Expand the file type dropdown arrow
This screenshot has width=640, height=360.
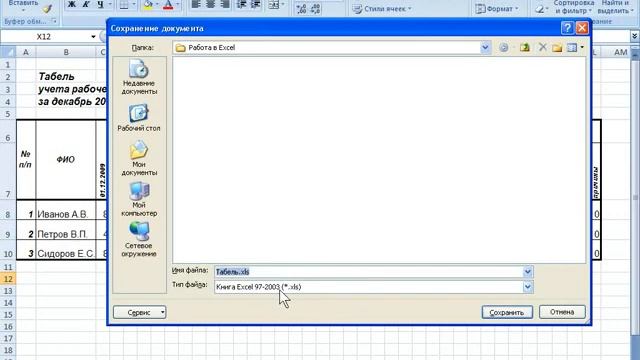pos(527,287)
